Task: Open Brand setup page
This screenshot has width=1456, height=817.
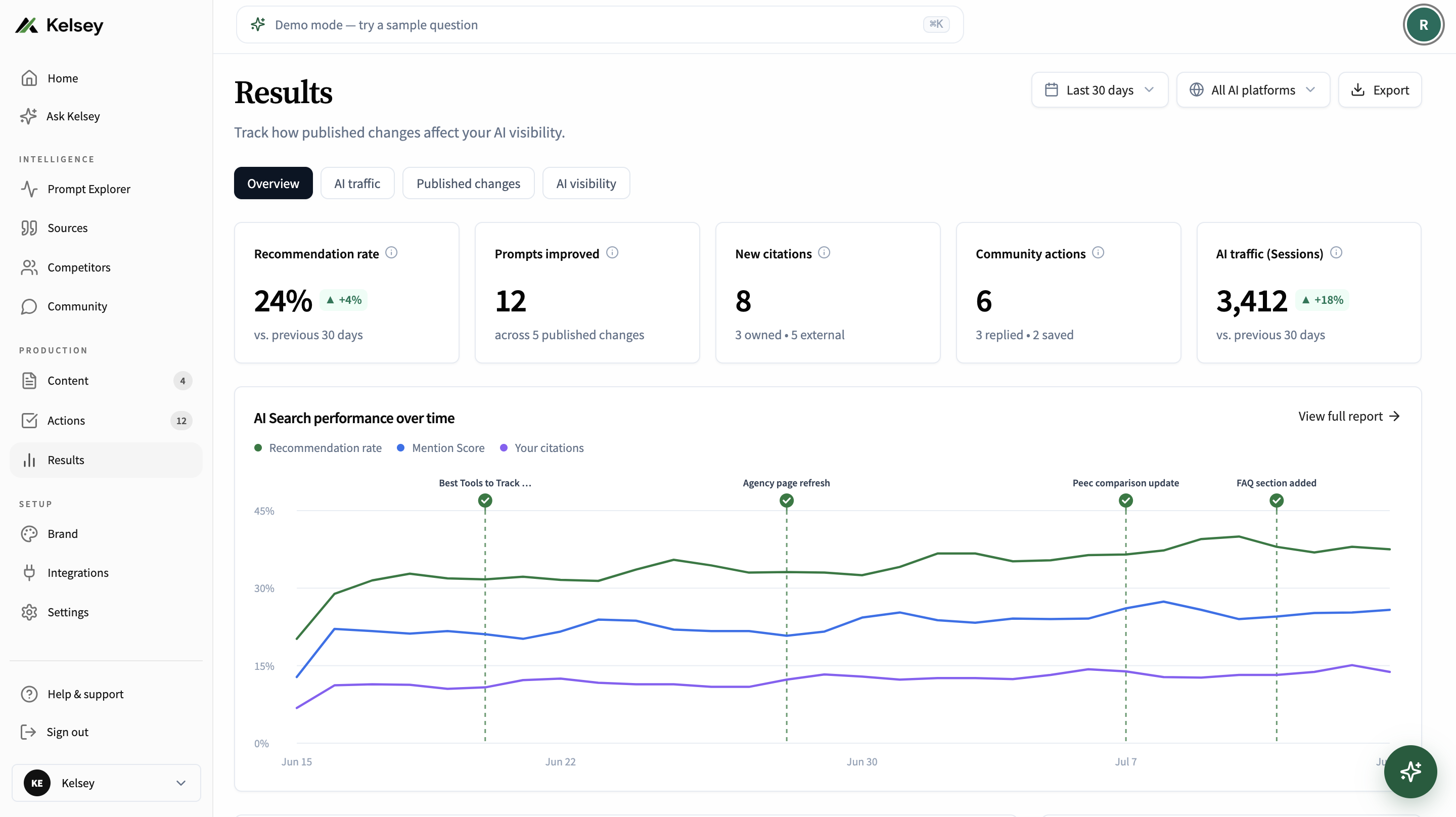Action: tap(106, 534)
